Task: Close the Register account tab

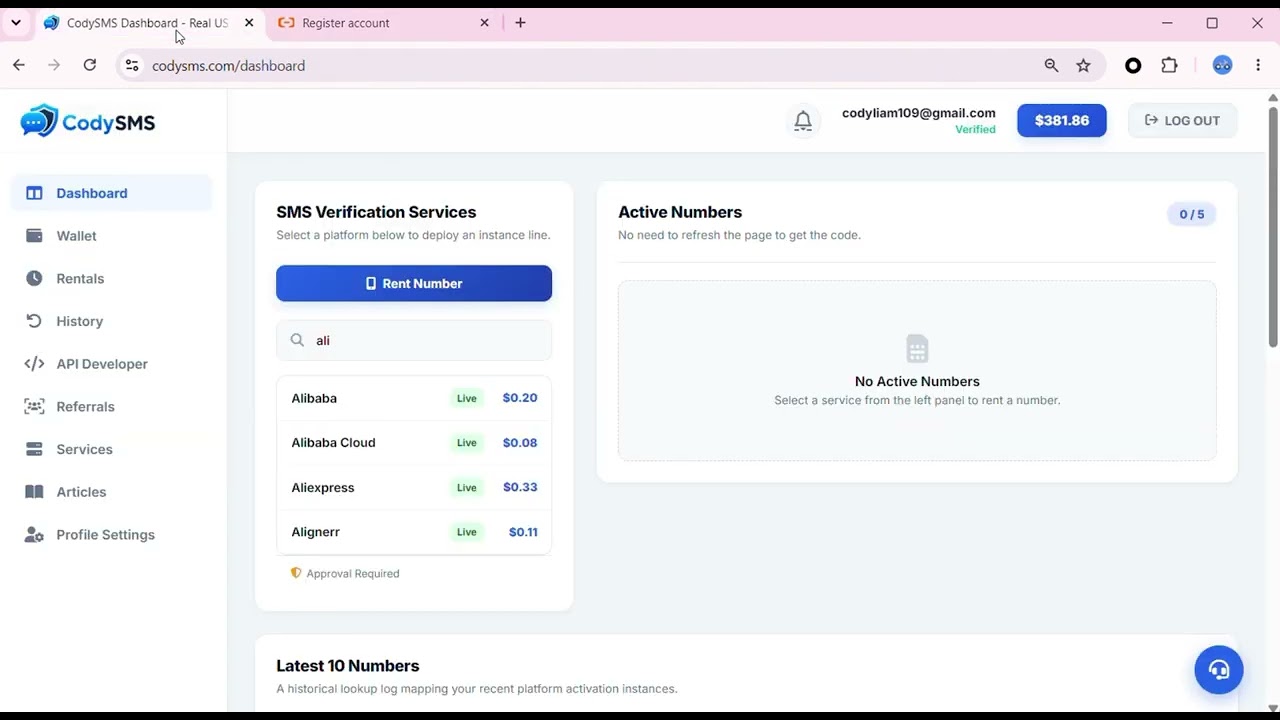Action: [485, 22]
